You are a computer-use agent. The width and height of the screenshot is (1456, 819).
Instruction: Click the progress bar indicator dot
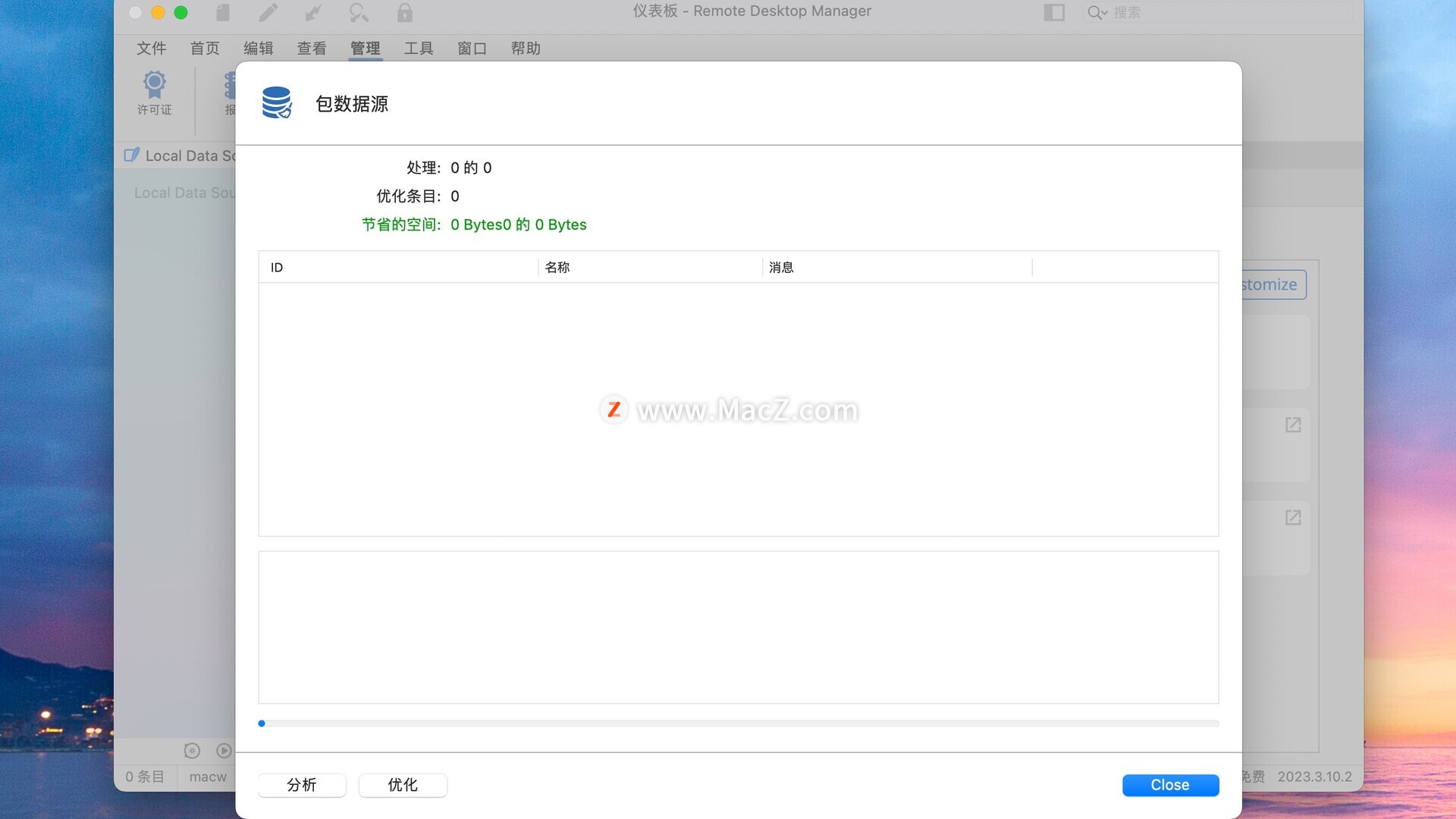pos(262,723)
